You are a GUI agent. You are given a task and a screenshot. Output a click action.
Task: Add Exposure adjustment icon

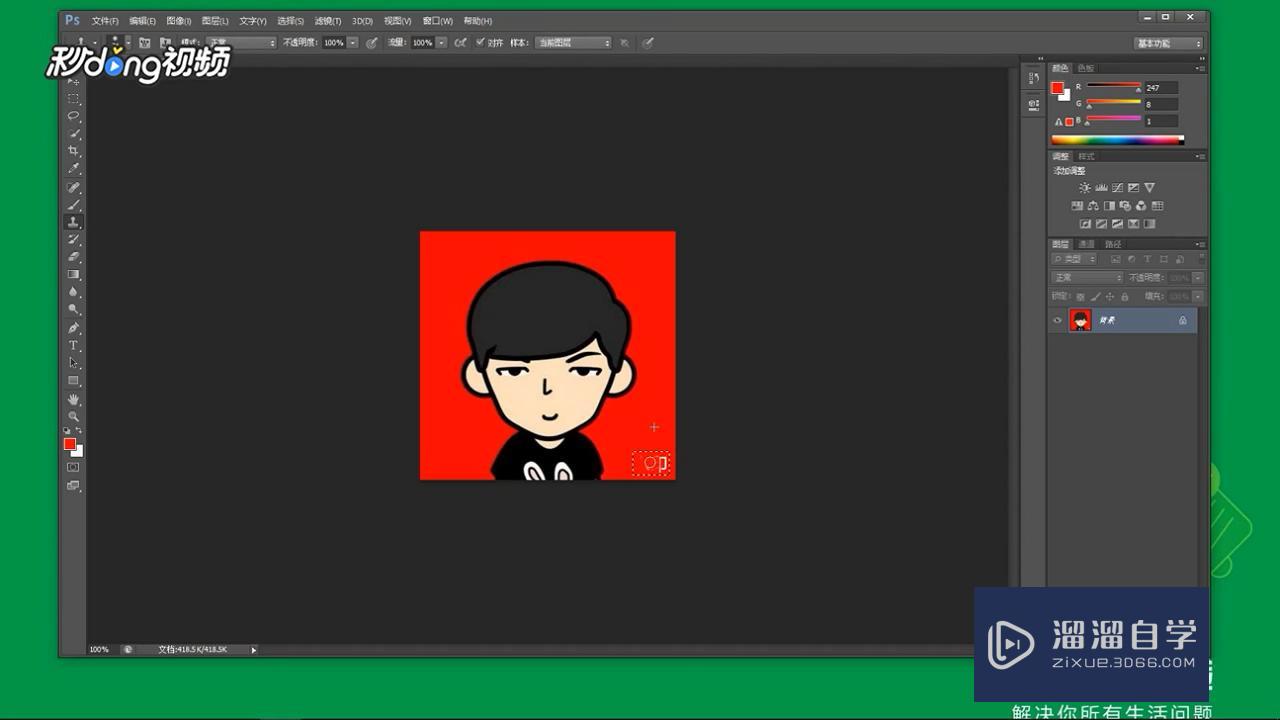click(x=1133, y=188)
